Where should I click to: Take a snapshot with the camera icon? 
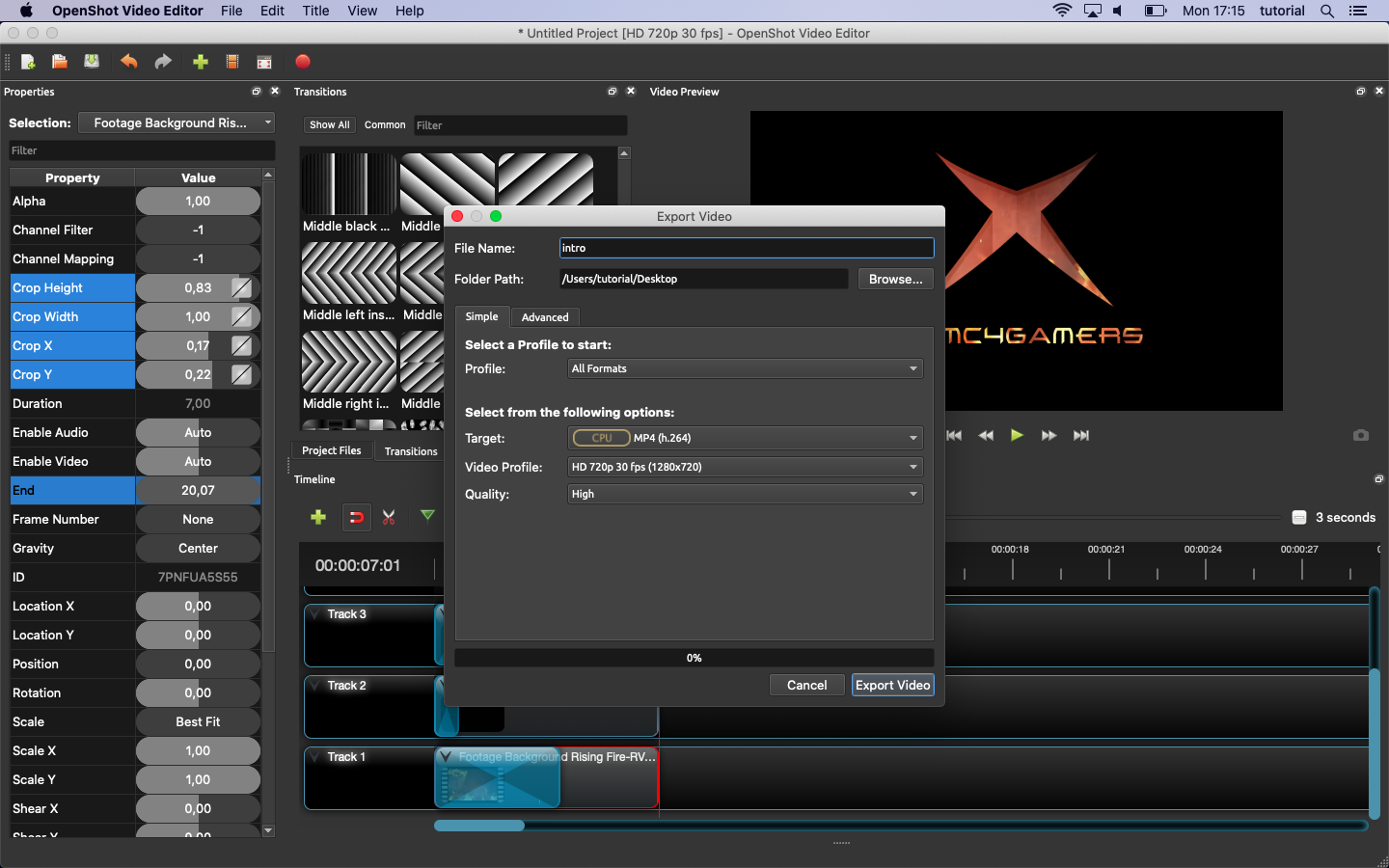(1360, 436)
